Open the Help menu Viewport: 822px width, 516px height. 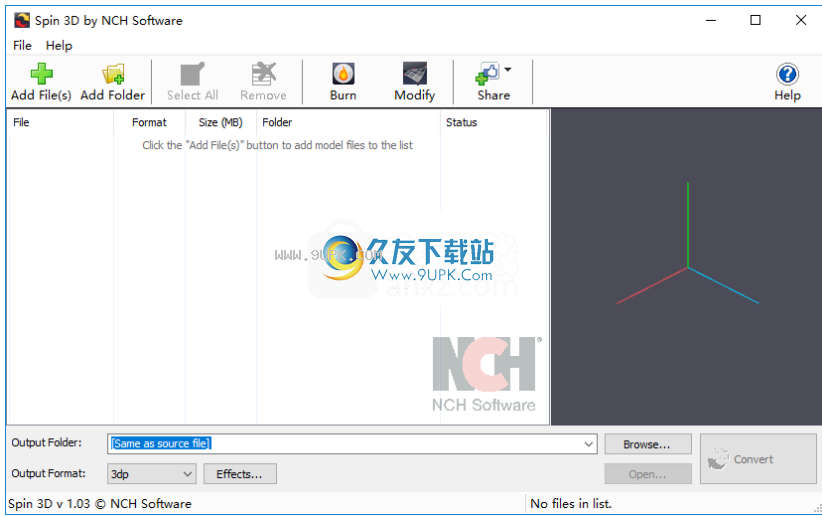pos(59,46)
